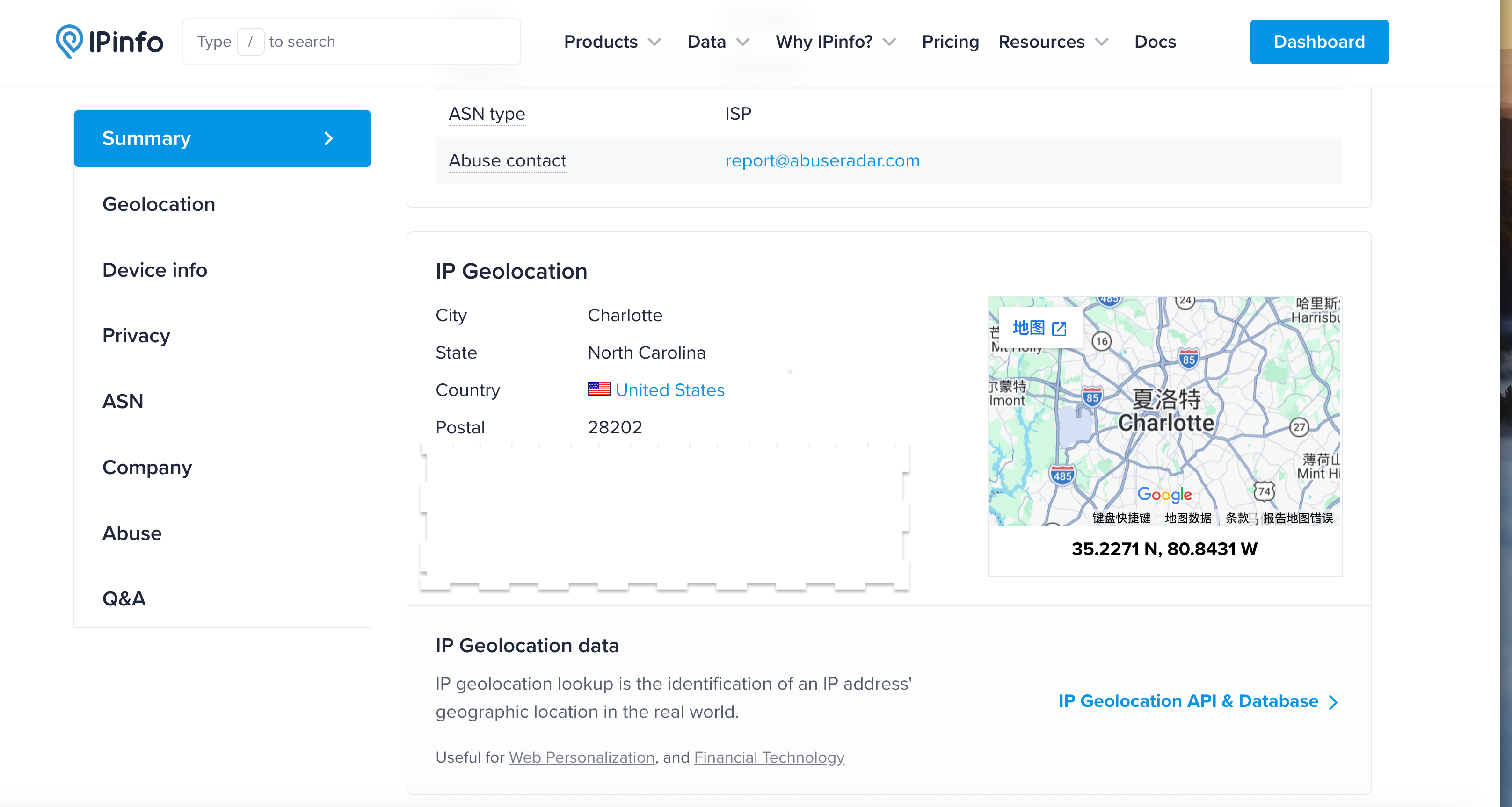
Task: Open the Dashboard button
Action: (x=1318, y=42)
